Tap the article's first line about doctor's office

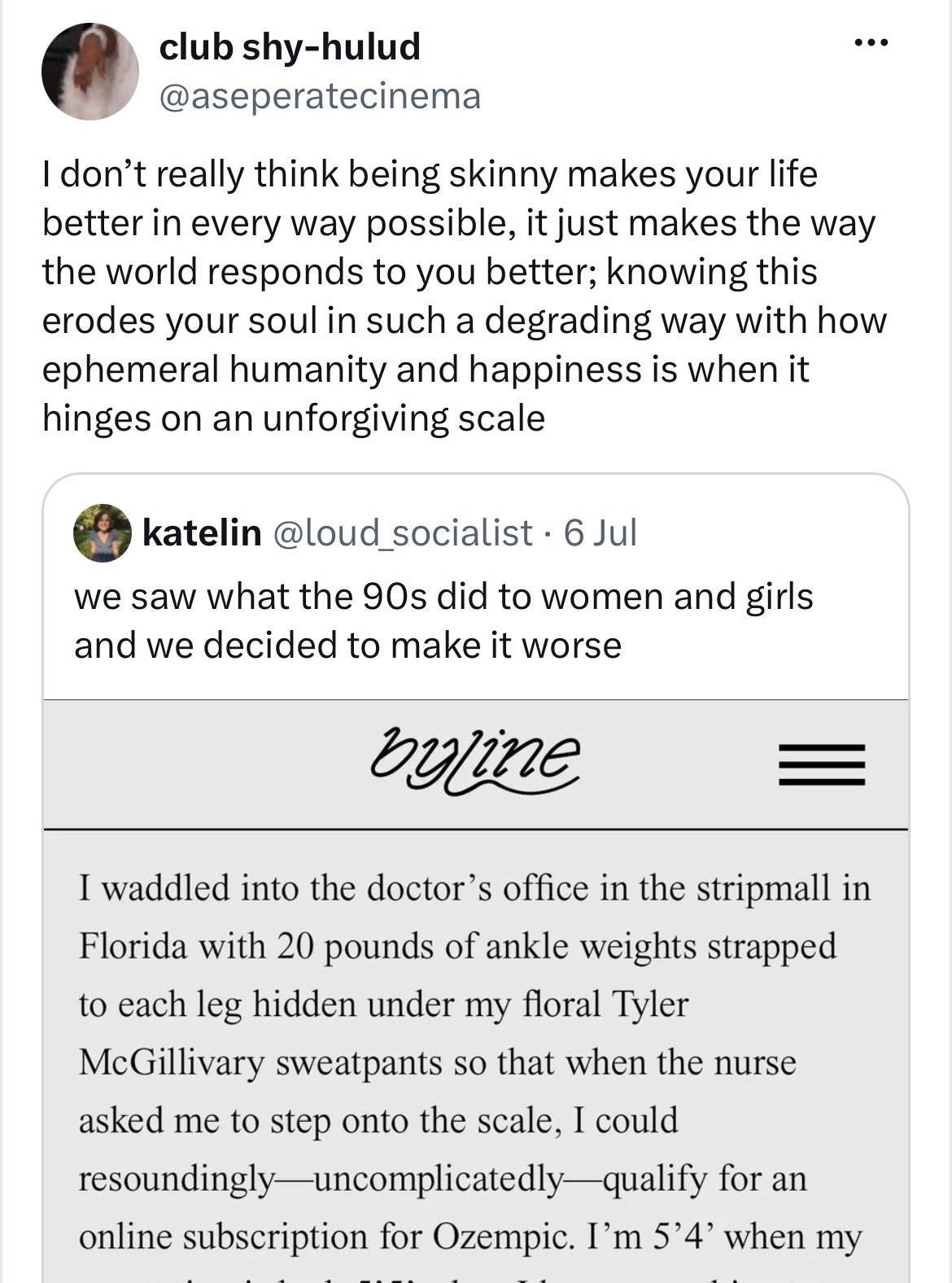coord(475,888)
